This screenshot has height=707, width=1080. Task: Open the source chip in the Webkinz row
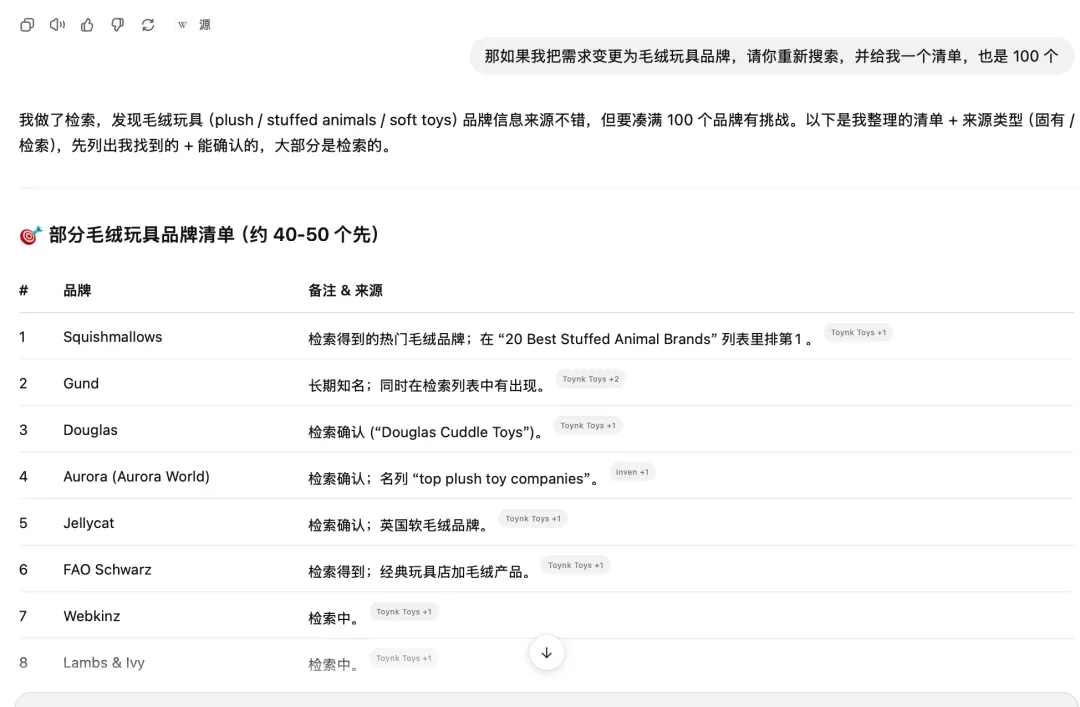tap(404, 612)
